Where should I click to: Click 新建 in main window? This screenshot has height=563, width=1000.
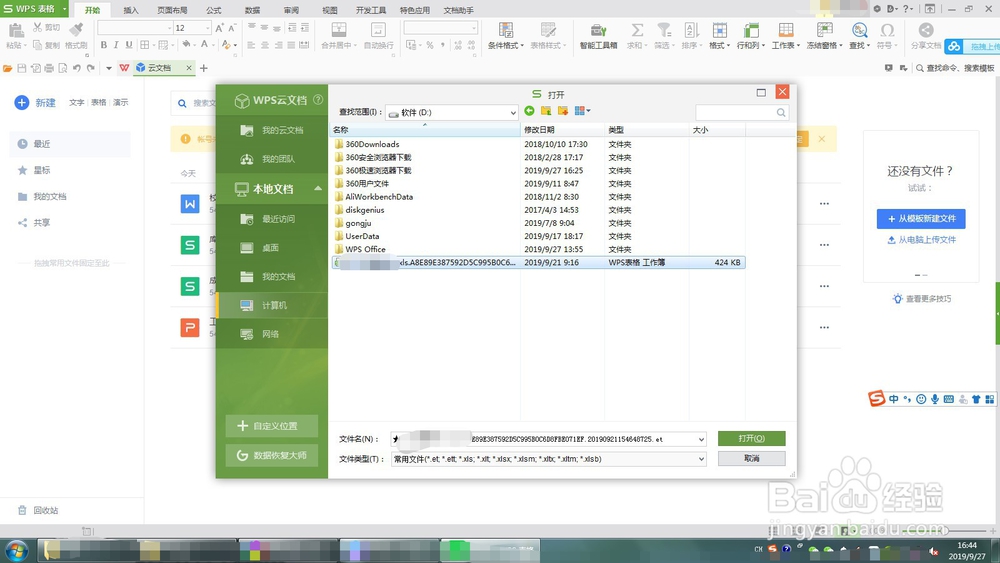tap(36, 103)
